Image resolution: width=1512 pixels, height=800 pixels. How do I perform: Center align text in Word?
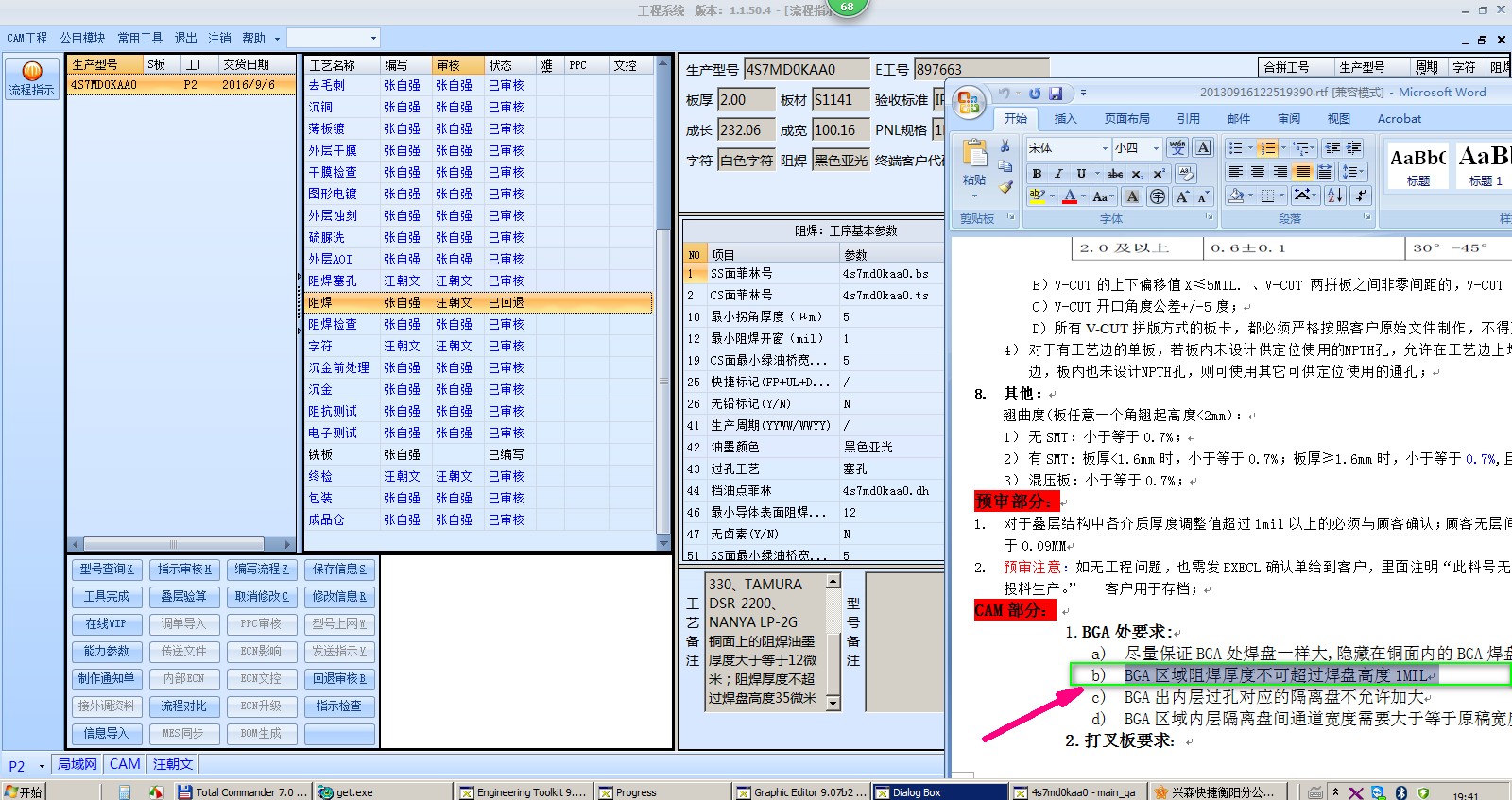(x=1258, y=172)
